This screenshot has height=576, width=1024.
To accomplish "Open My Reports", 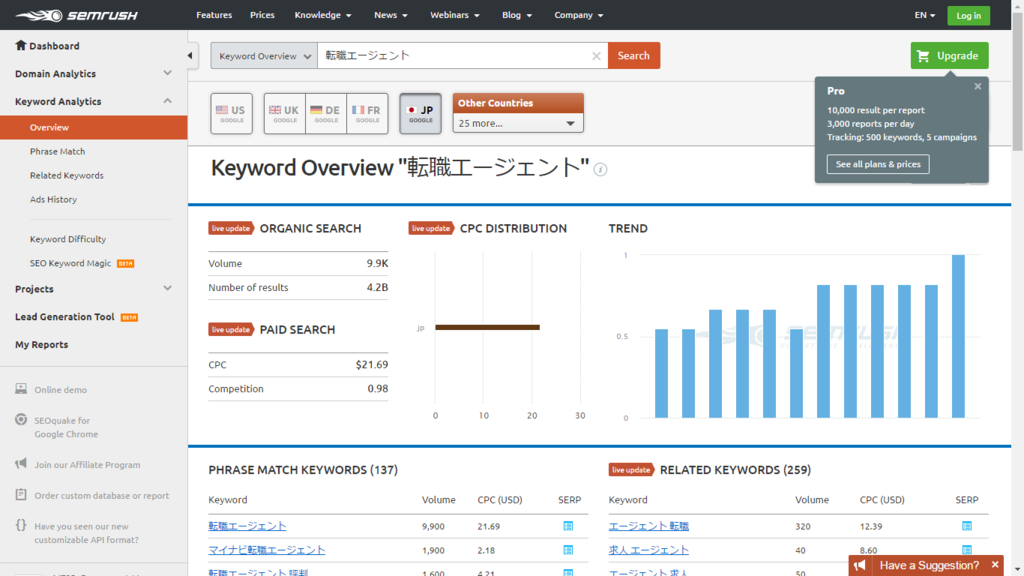I will [42, 345].
